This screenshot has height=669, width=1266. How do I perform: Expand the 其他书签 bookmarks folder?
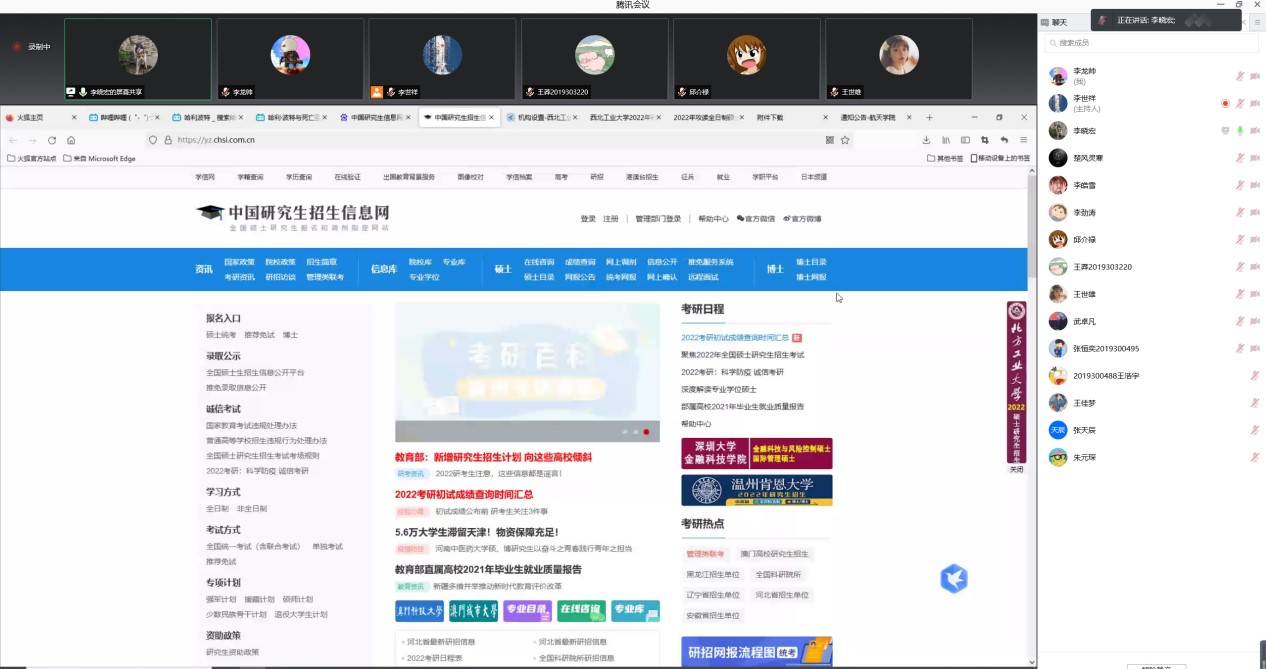click(x=945, y=158)
